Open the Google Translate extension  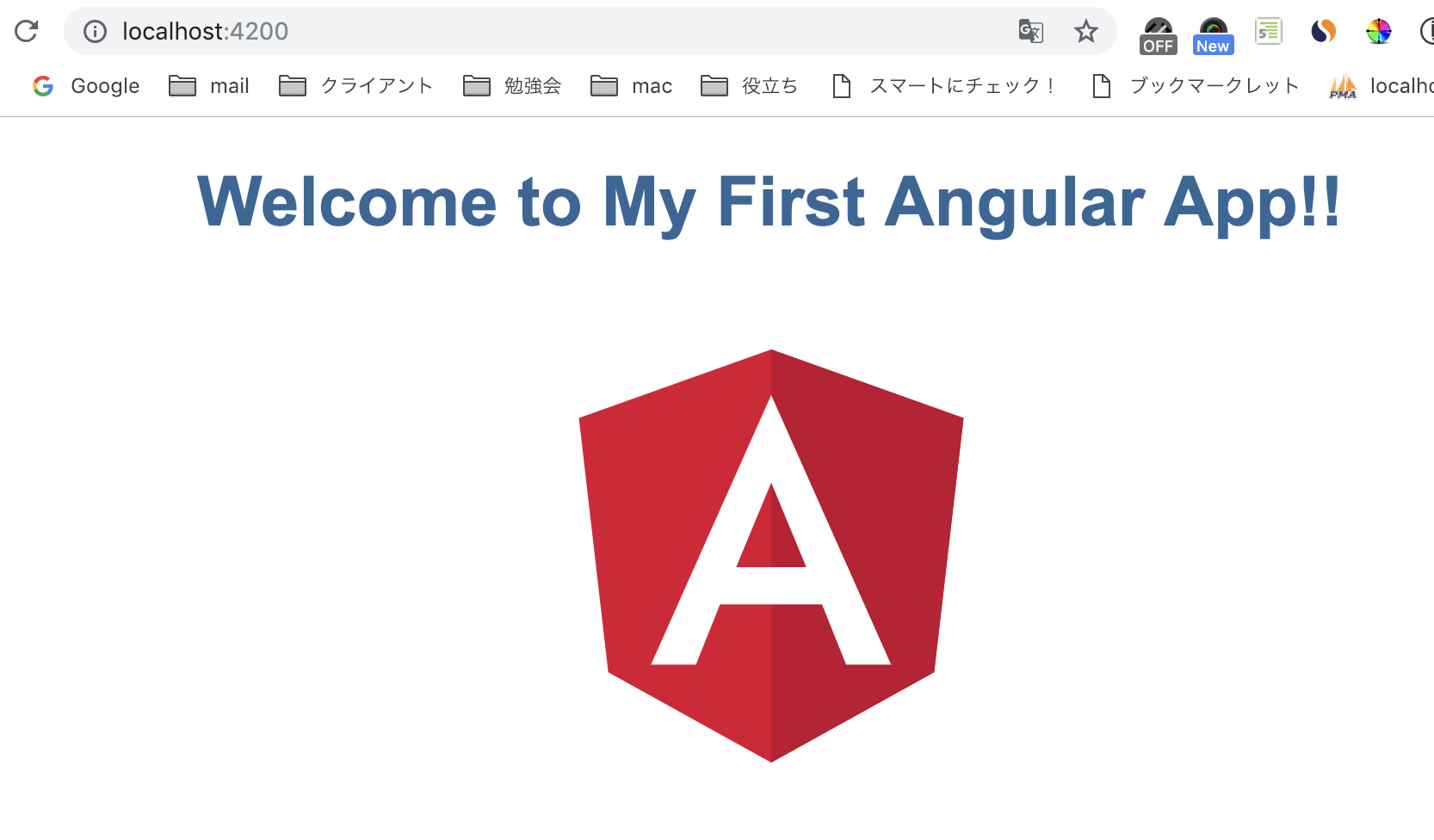point(1029,31)
